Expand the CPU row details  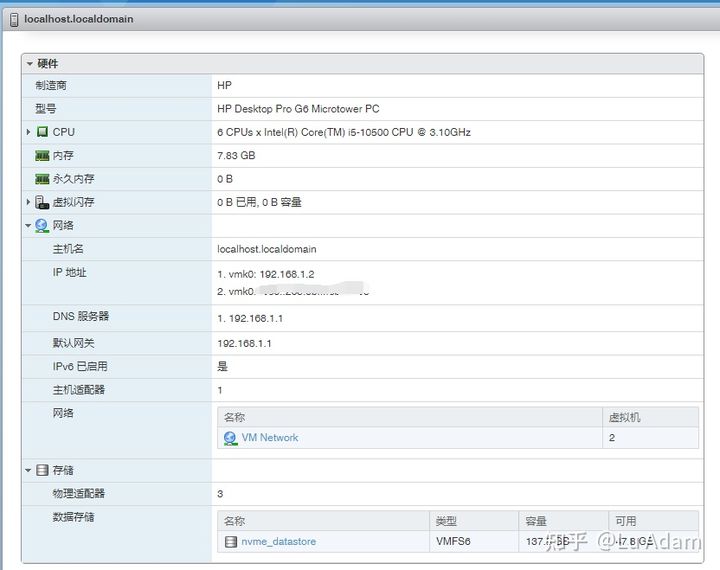point(28,132)
